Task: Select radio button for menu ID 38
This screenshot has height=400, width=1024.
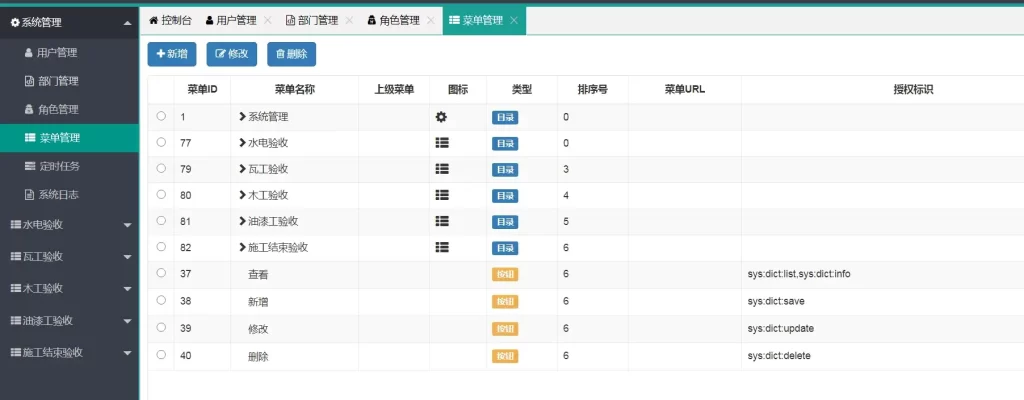Action: [161, 300]
